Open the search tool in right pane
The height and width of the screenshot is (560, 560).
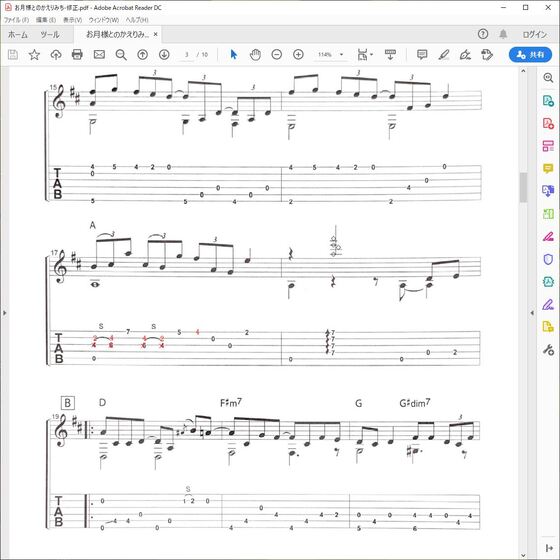(x=548, y=78)
